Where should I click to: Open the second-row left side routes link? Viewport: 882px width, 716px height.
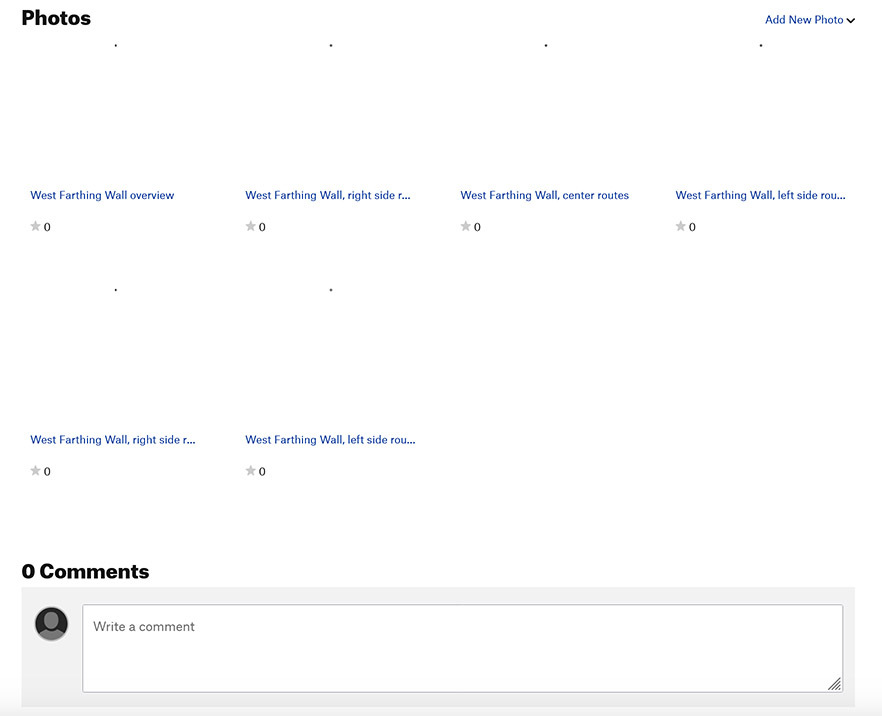[x=330, y=439]
